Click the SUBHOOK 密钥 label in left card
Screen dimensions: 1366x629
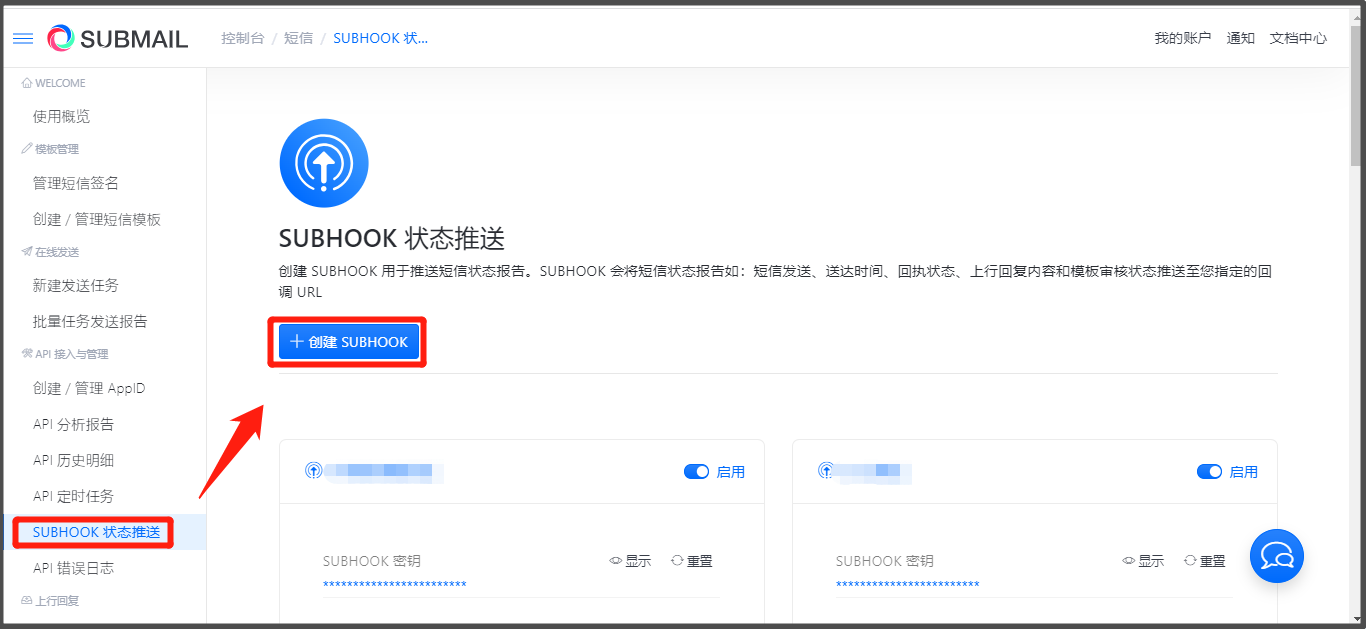click(x=372, y=561)
